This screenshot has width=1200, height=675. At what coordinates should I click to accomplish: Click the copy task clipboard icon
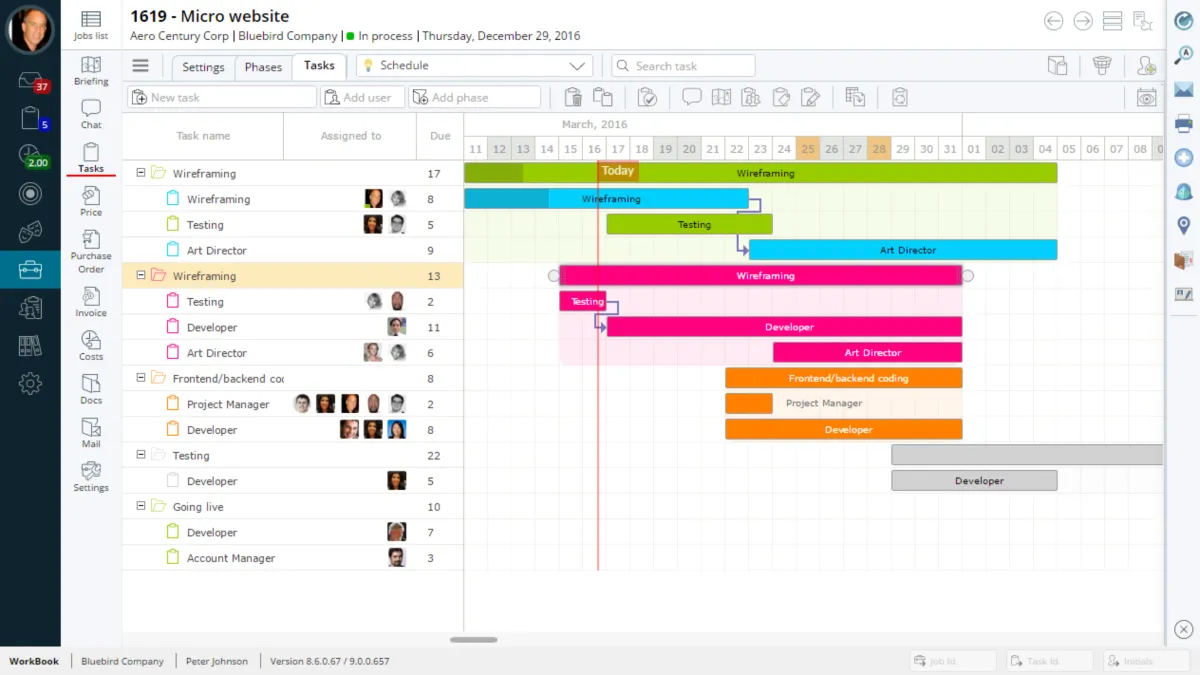pyautogui.click(x=602, y=97)
